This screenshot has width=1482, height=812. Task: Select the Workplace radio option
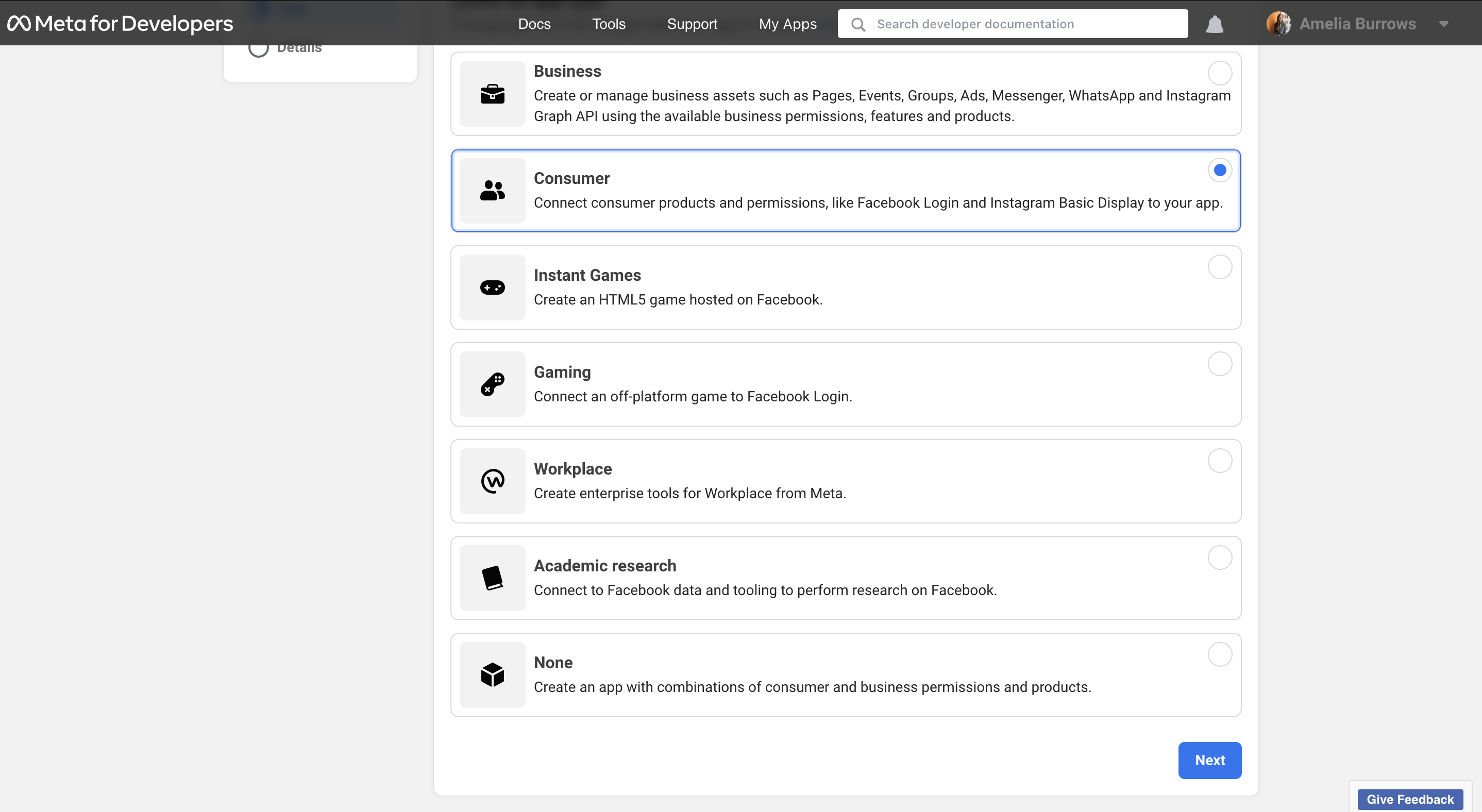click(1220, 461)
